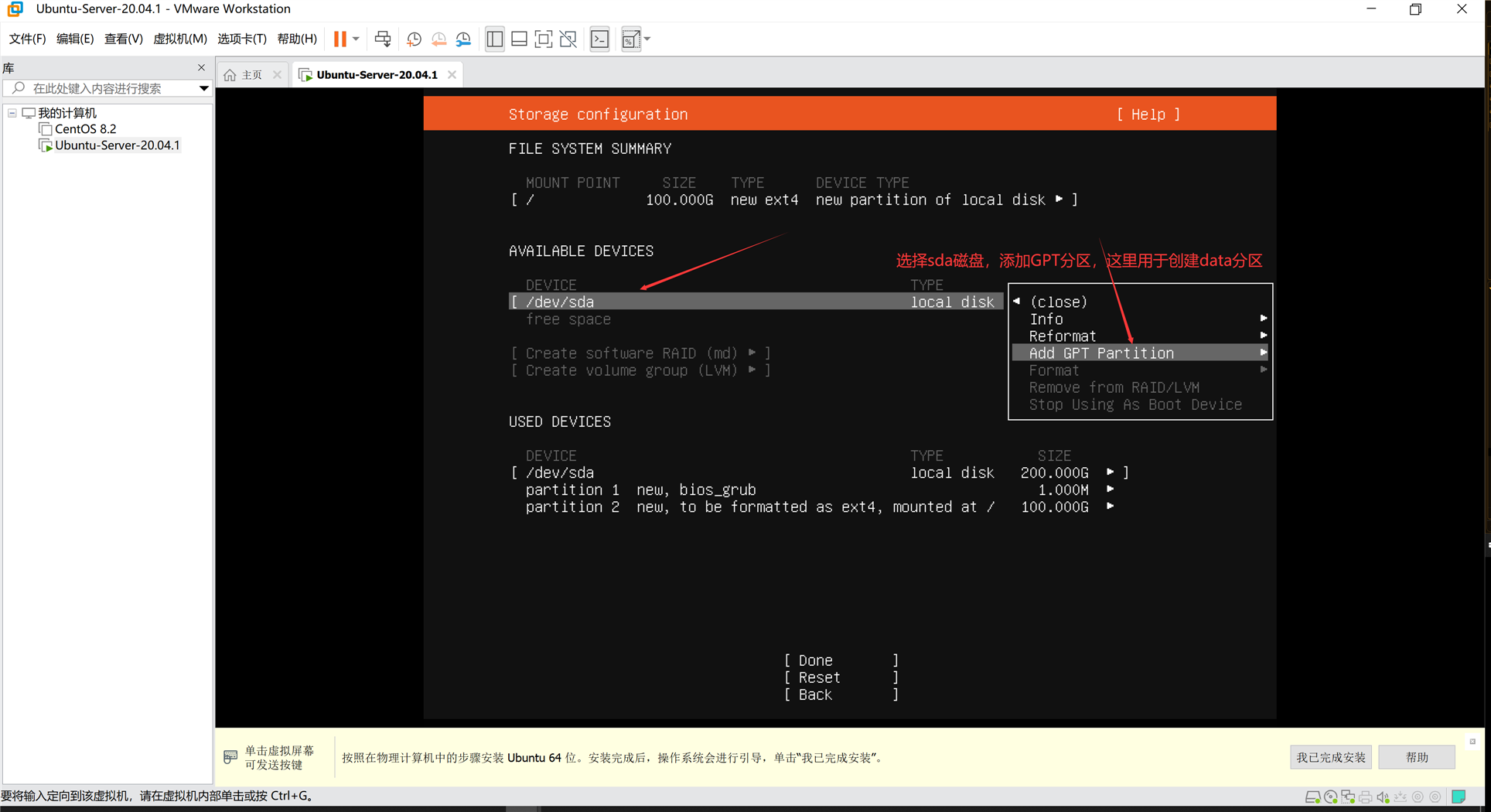Click the 帮助 button in install bar

[1417, 757]
